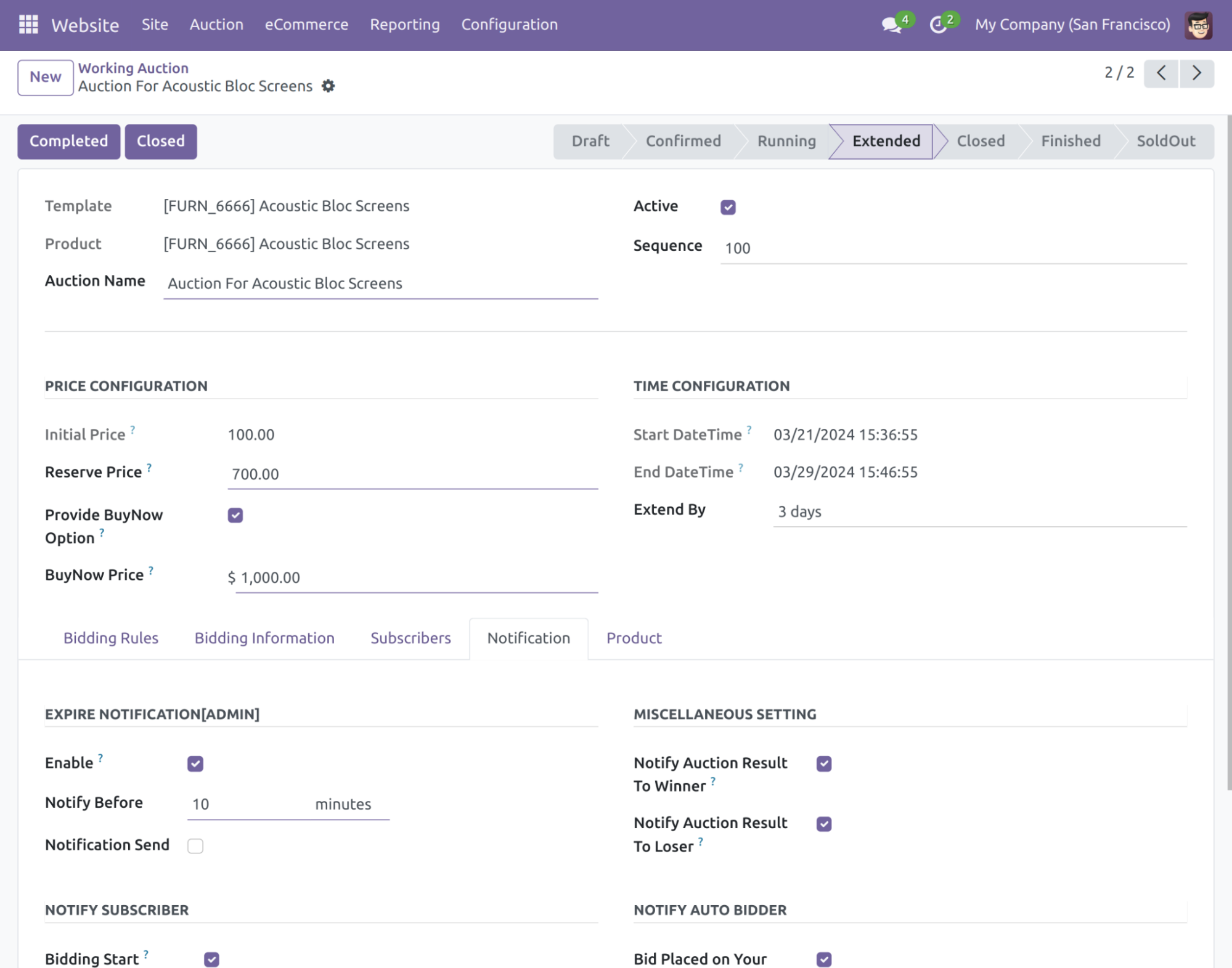Viewport: 1232px width, 968px height.
Task: Set status to Confirmed stage
Action: click(x=683, y=142)
